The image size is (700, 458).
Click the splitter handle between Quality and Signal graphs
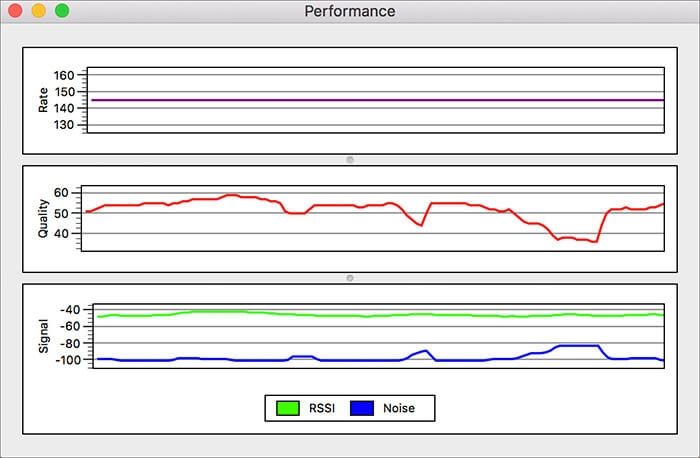[x=350, y=278]
